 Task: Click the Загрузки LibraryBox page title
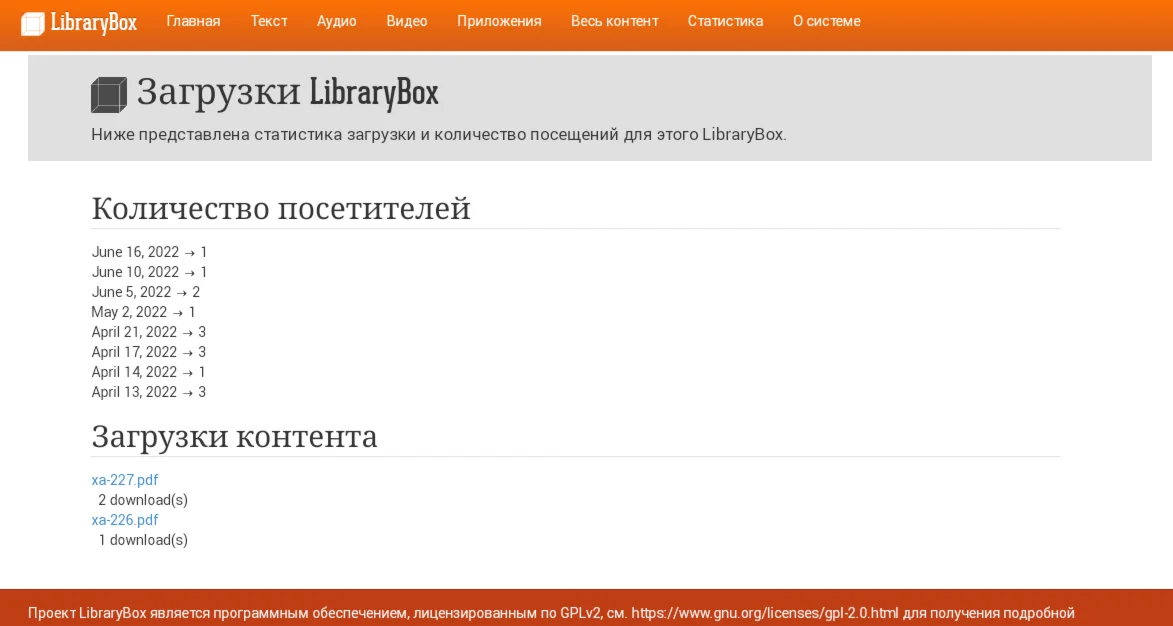coord(287,93)
